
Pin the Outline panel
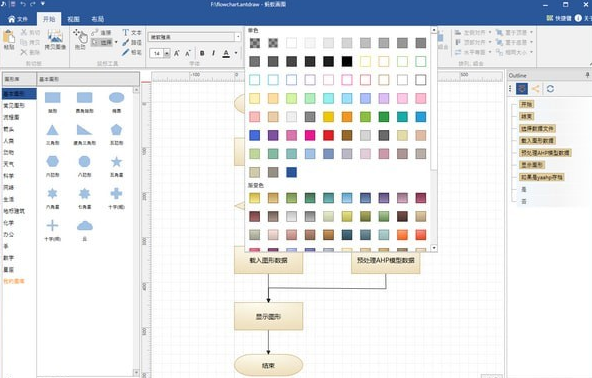(587, 75)
